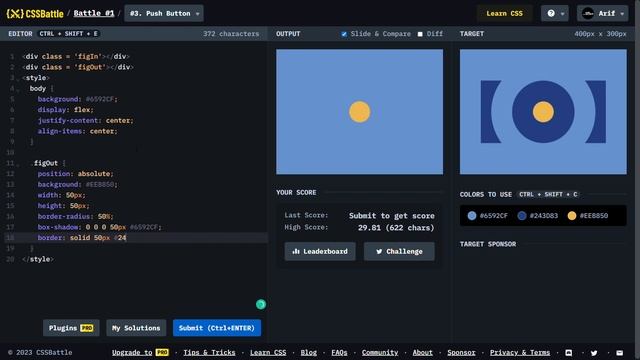Screen dimensions: 640x360
Task: Expand the help dropdown arrow
Action: point(562,14)
